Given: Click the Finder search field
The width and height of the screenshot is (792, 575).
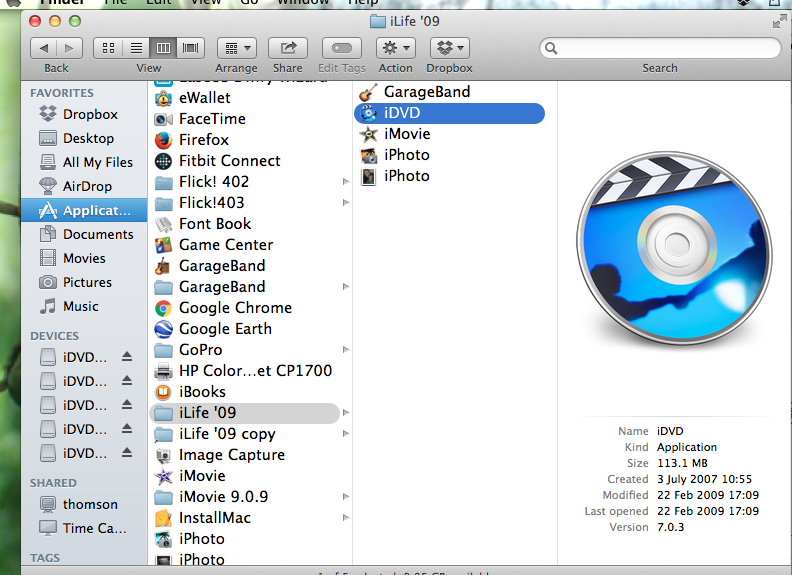Looking at the screenshot, I should pyautogui.click(x=660, y=48).
